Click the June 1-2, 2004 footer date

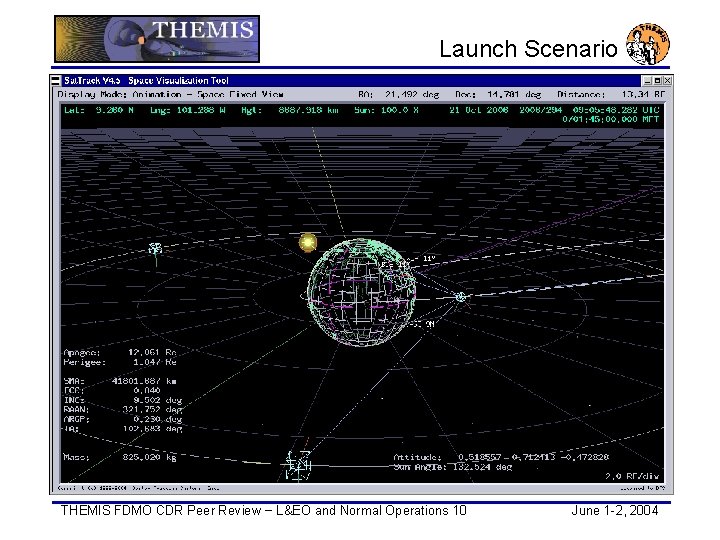[615, 511]
